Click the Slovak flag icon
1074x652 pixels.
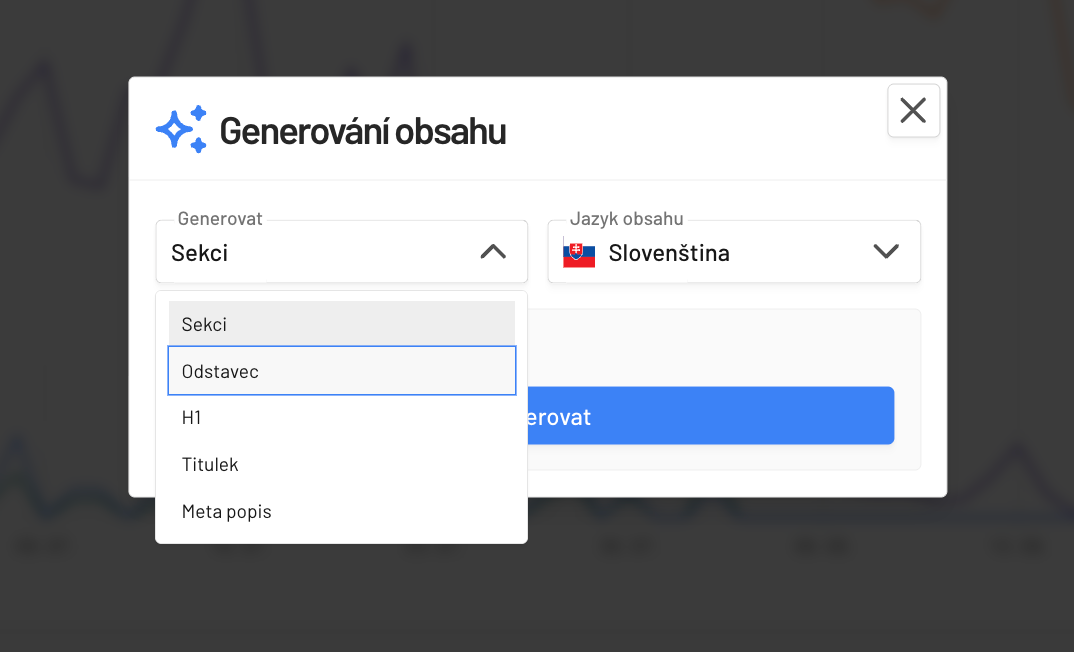(x=579, y=253)
